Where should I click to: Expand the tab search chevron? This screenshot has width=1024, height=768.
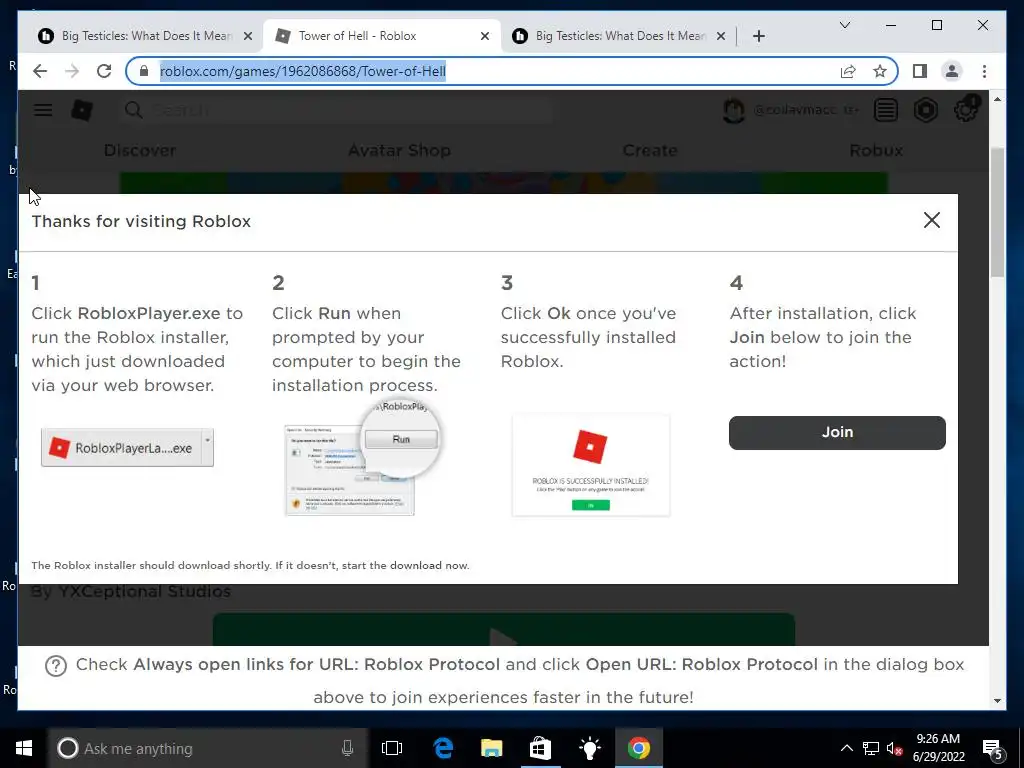844,25
